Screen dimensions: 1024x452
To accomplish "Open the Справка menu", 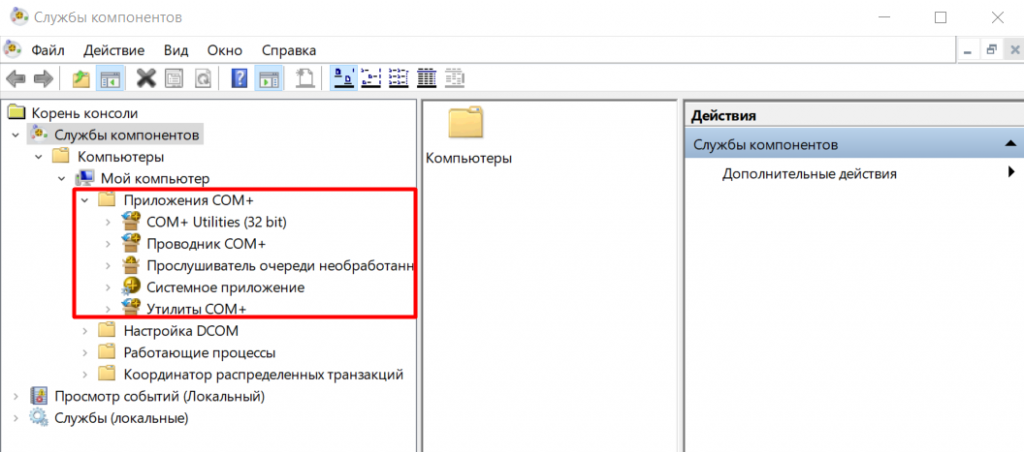I will click(289, 50).
